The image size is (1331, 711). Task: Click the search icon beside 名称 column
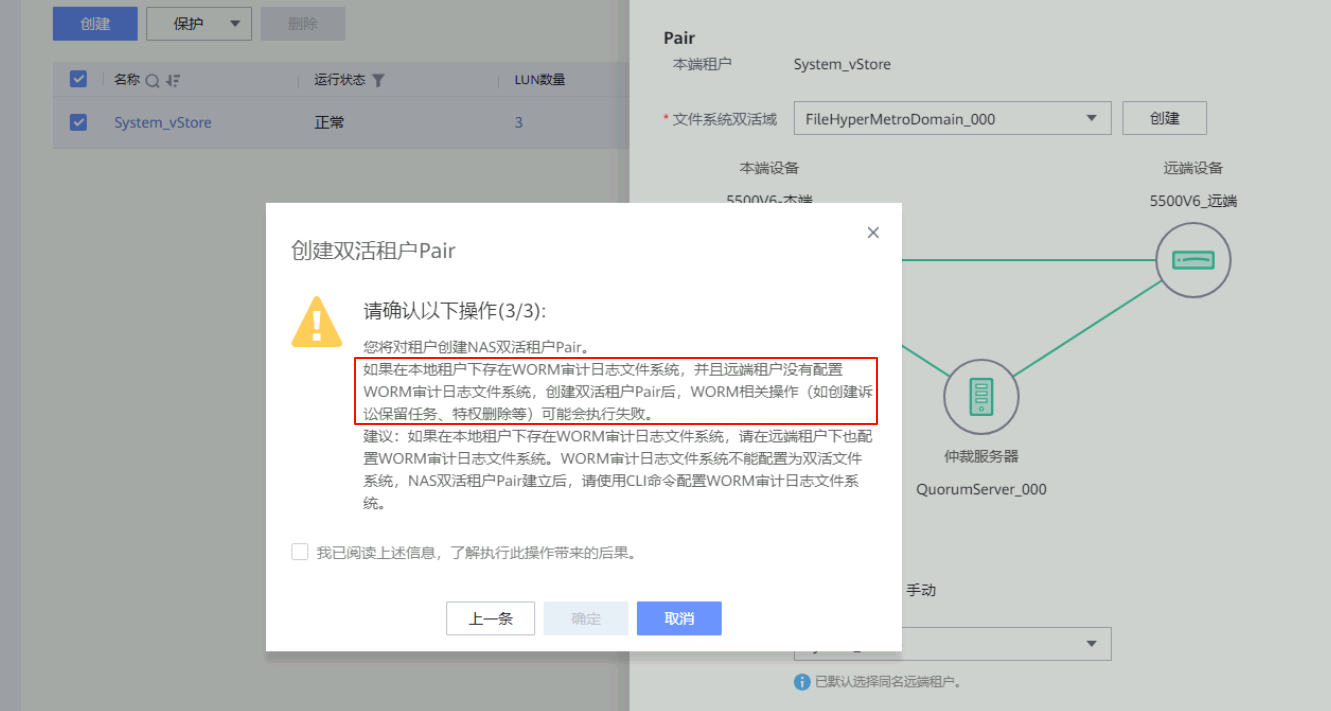click(153, 80)
